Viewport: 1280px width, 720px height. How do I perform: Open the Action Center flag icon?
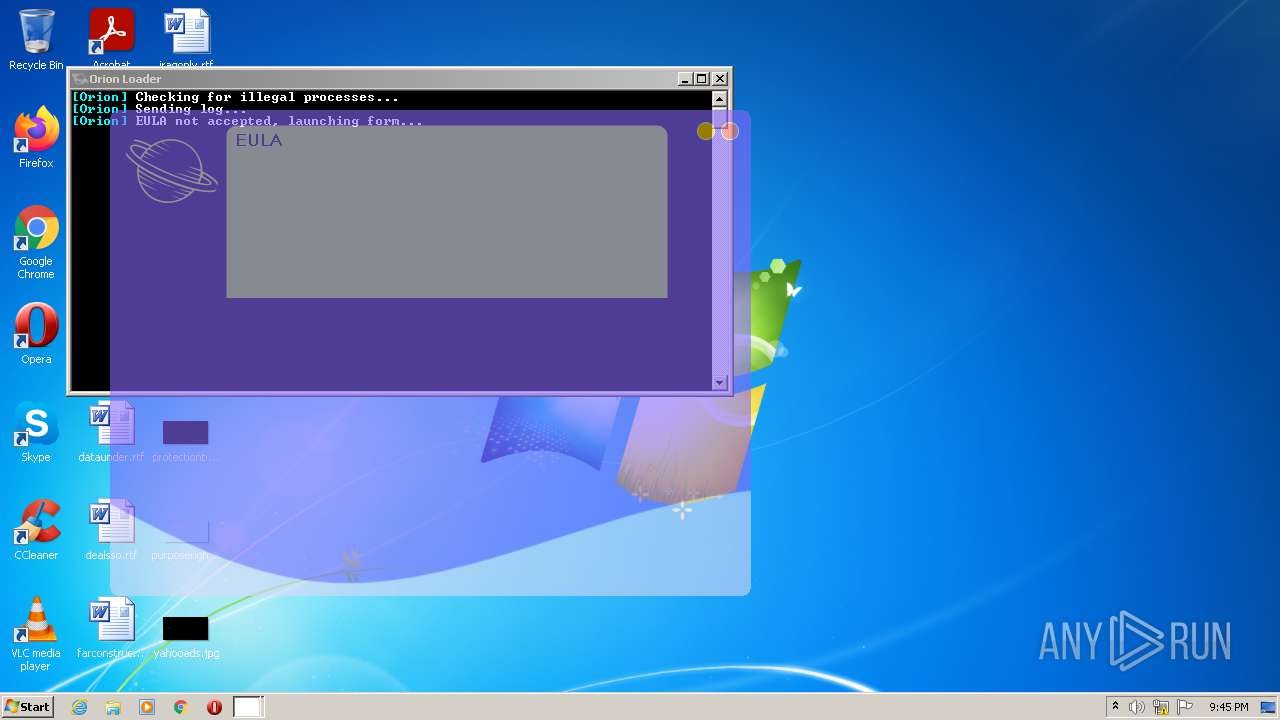tap(1185, 707)
